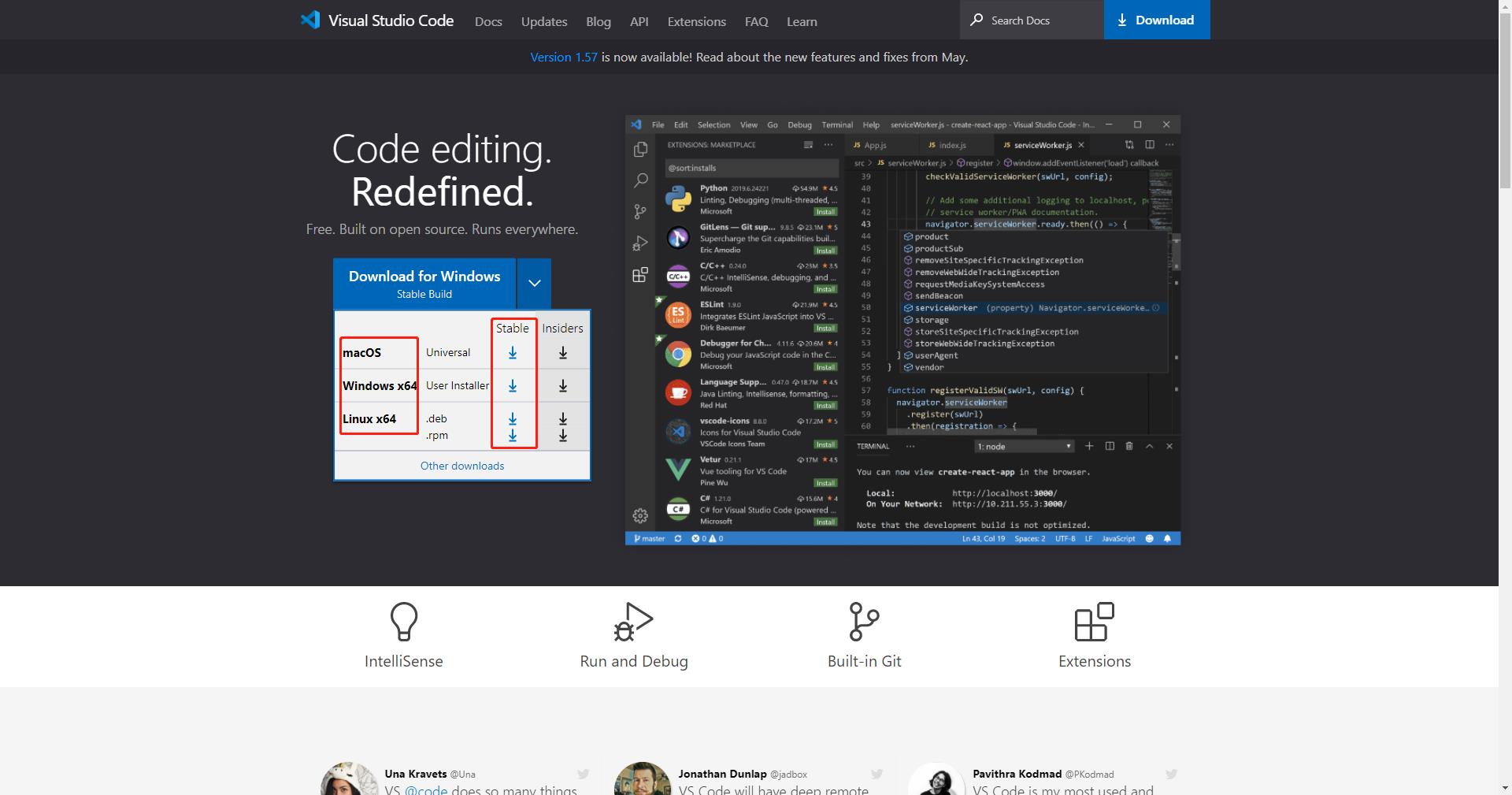Open the Other downloads link
The width and height of the screenshot is (1512, 795).
[462, 466]
